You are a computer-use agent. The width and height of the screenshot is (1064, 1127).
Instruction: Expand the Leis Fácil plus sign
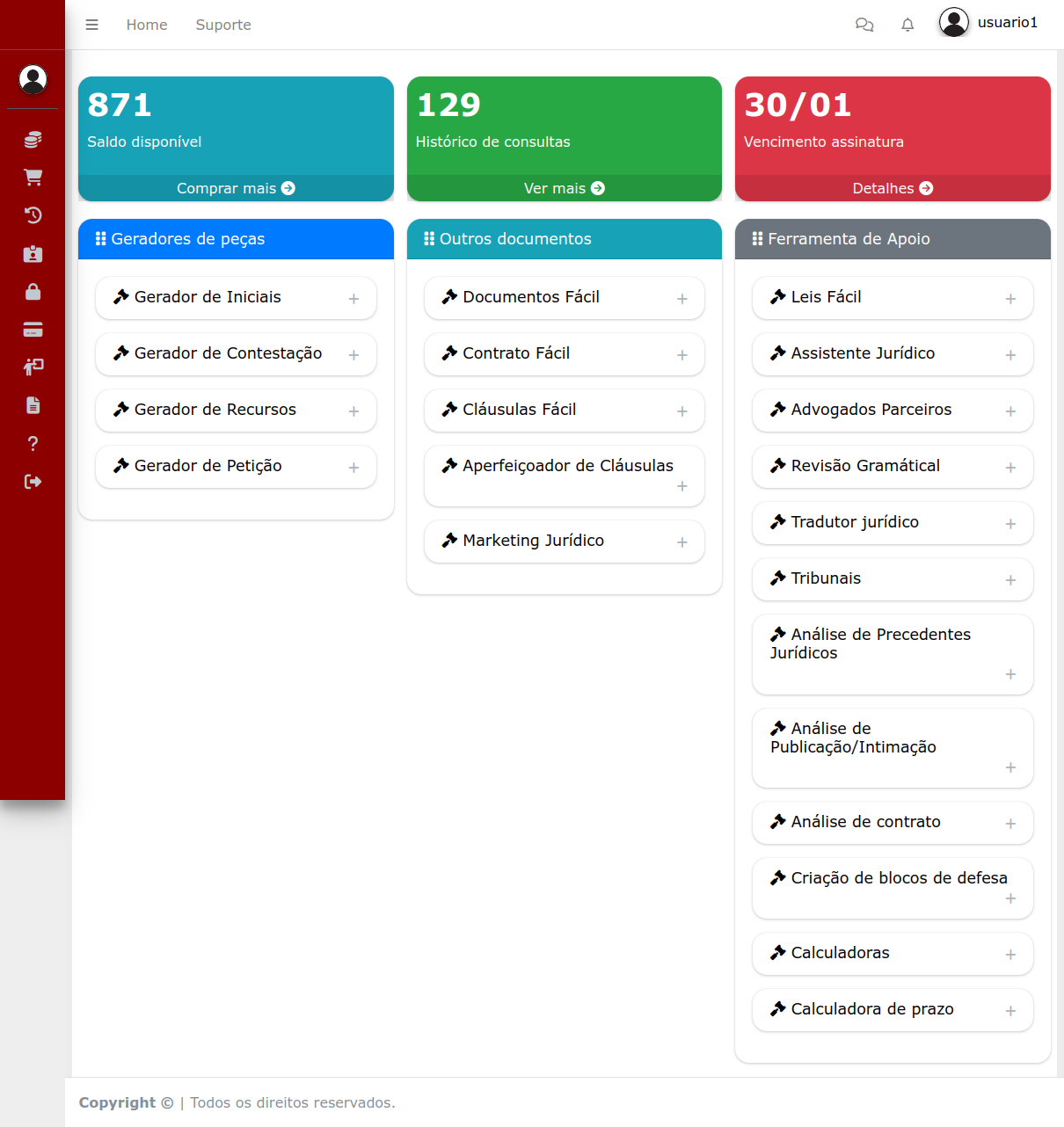[1010, 299]
